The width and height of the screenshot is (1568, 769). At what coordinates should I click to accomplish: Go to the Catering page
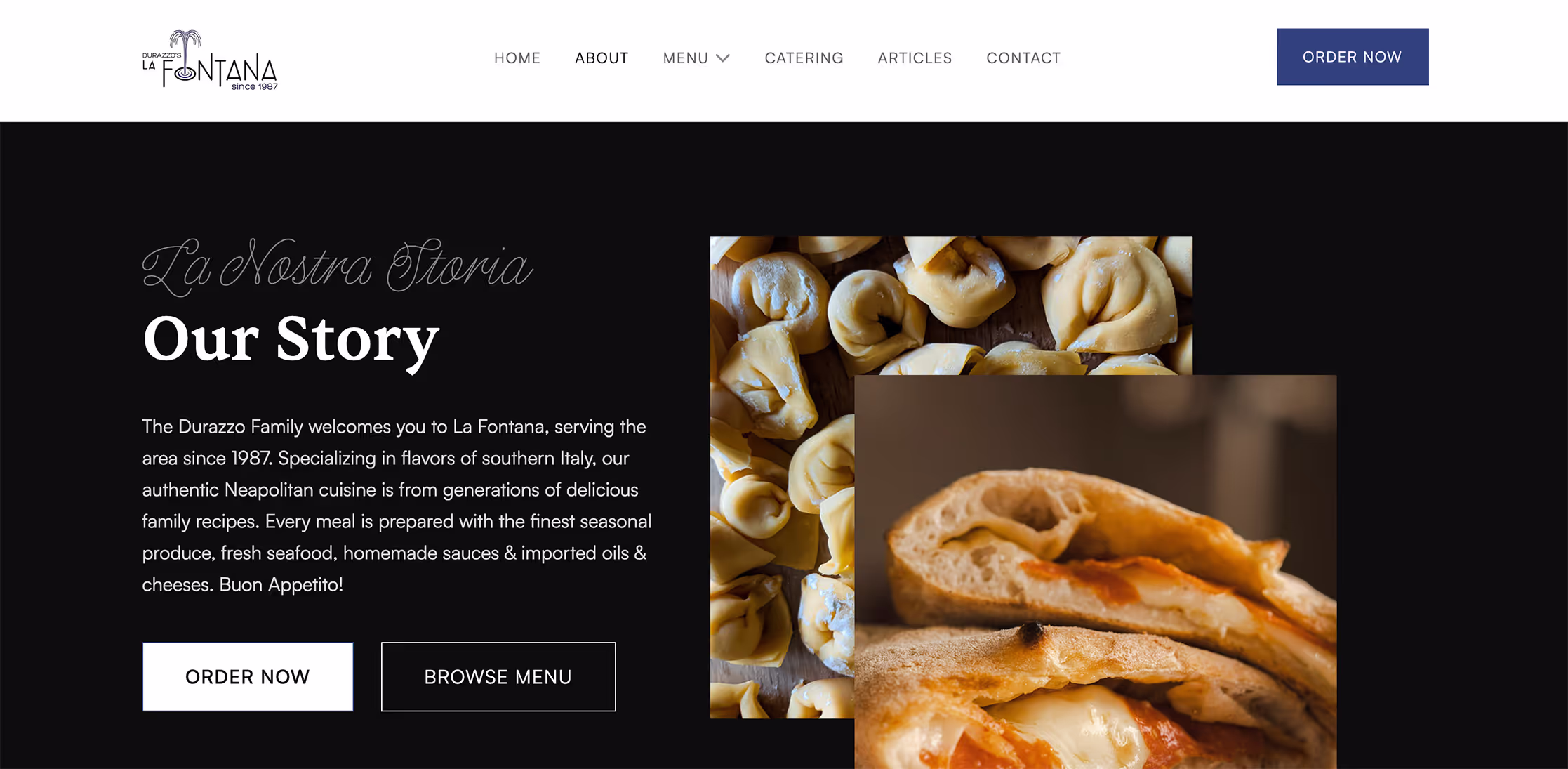pyautogui.click(x=804, y=58)
